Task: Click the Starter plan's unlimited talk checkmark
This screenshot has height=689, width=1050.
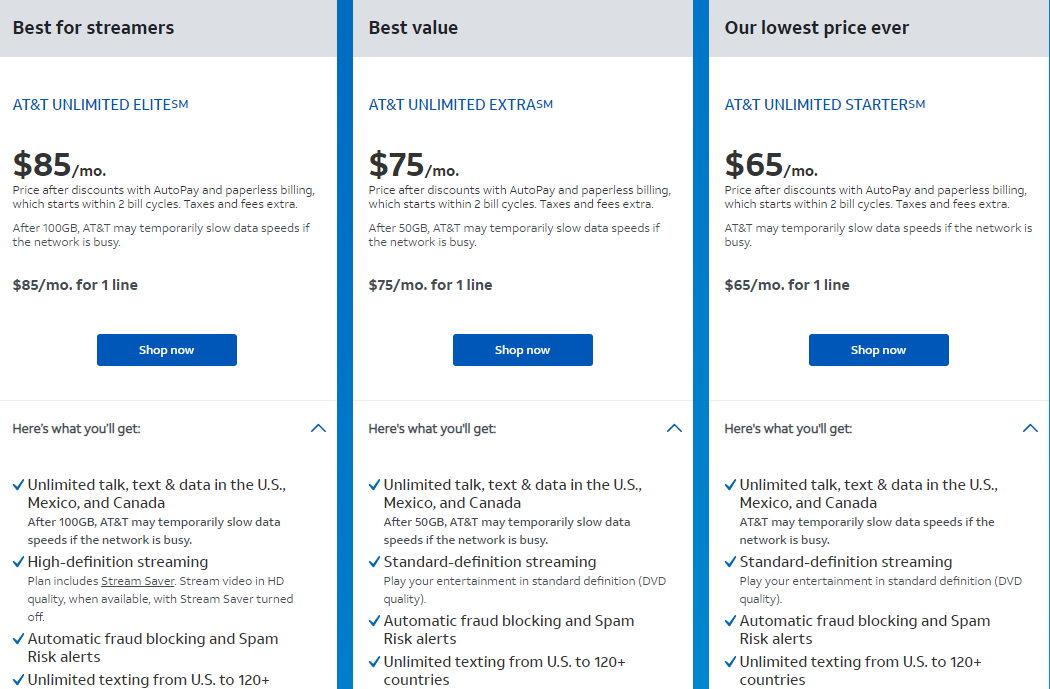Action: (x=731, y=485)
